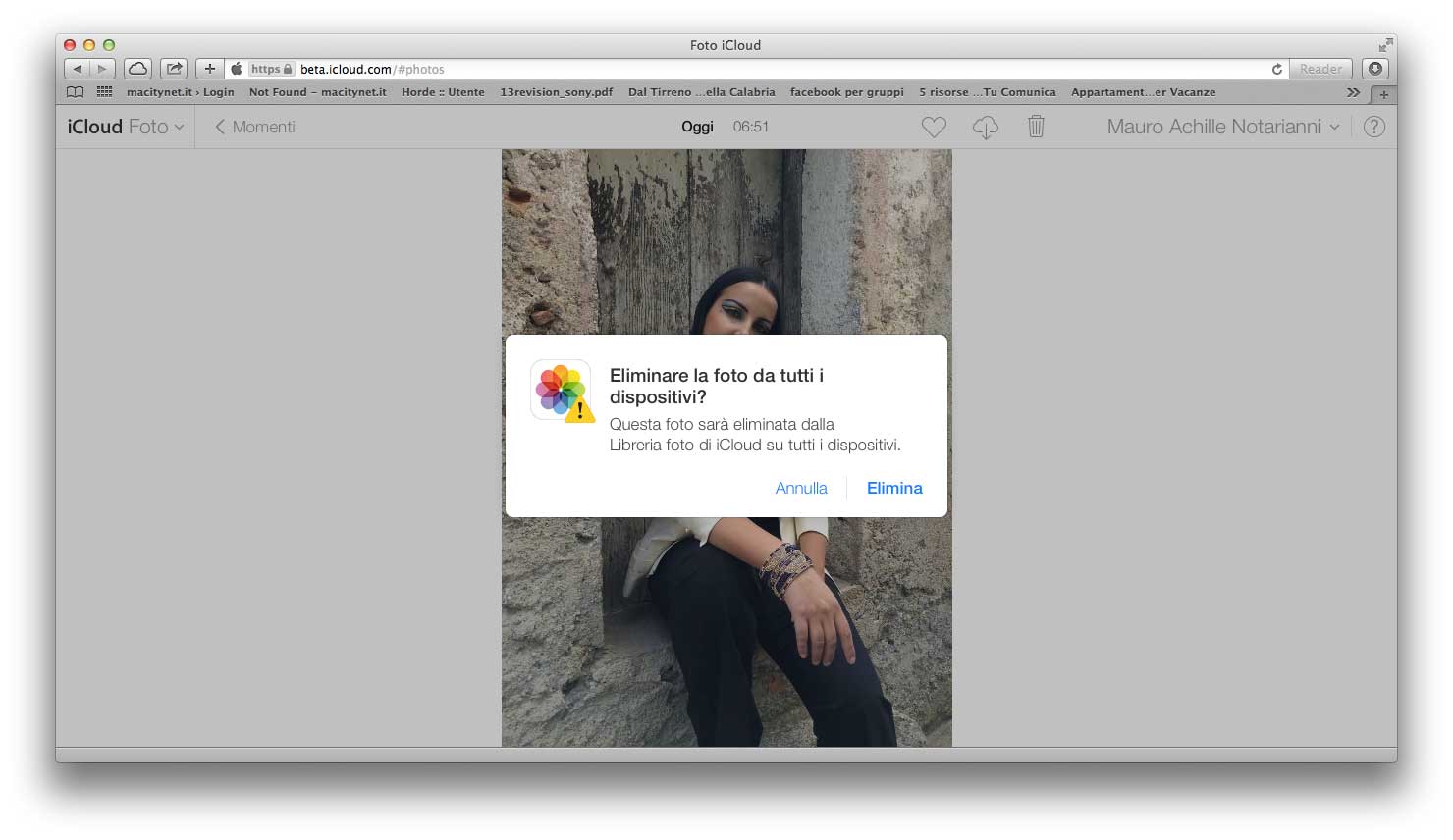The width and height of the screenshot is (1453, 840).
Task: Open iCloud help question mark icon
Action: point(1374,127)
